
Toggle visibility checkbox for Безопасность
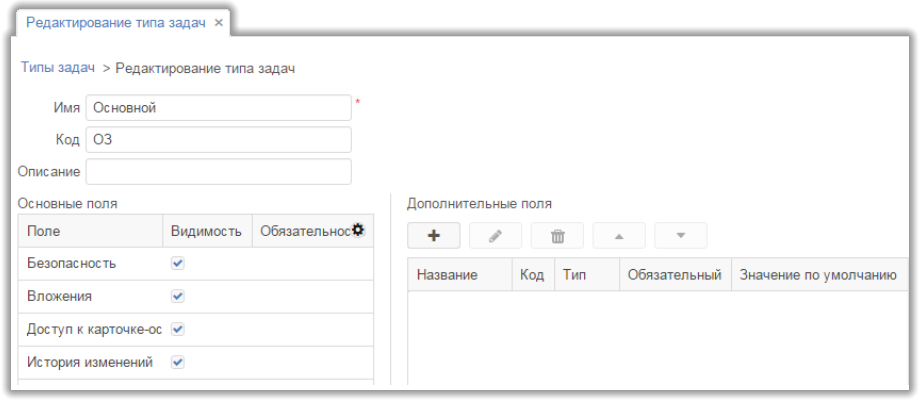point(178,264)
